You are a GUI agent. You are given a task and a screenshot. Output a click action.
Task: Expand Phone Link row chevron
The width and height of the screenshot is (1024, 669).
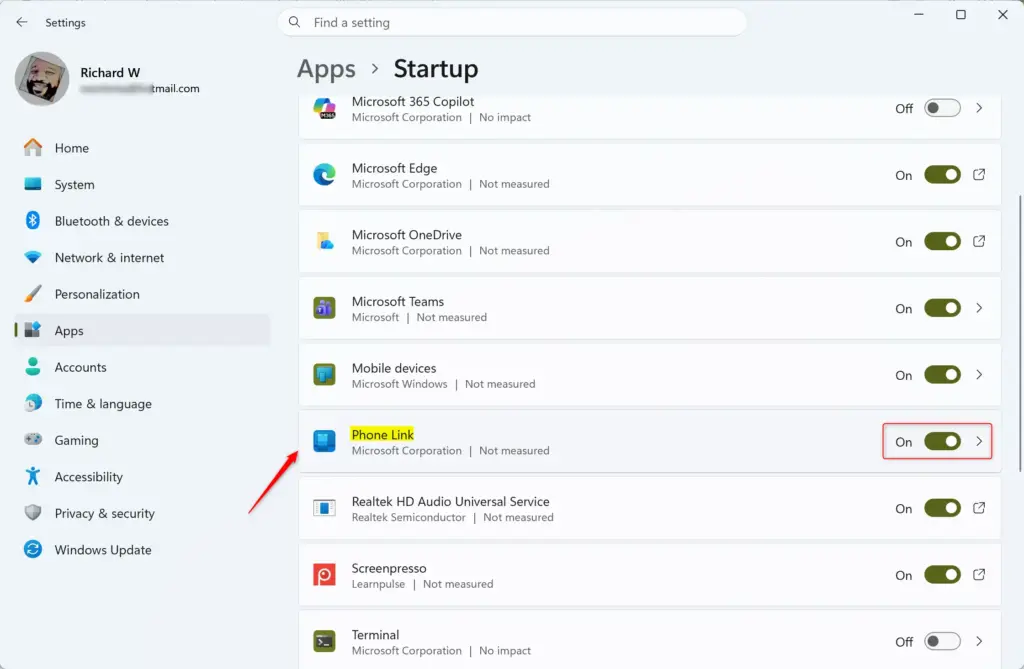pos(979,441)
